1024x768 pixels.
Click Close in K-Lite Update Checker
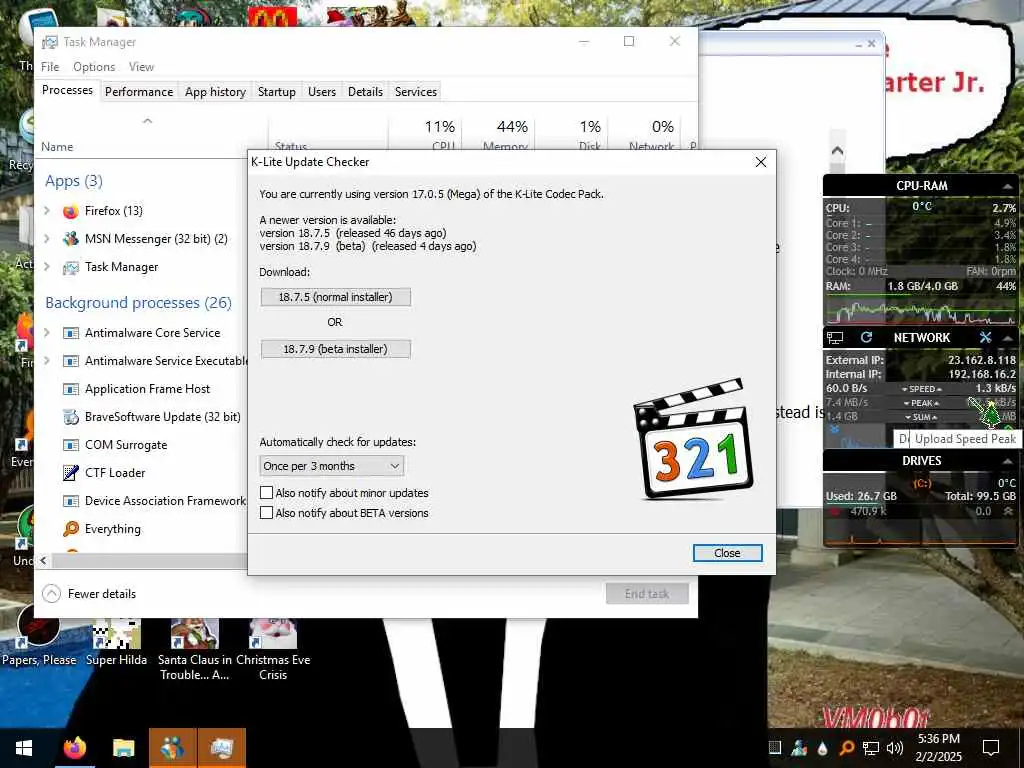(728, 553)
